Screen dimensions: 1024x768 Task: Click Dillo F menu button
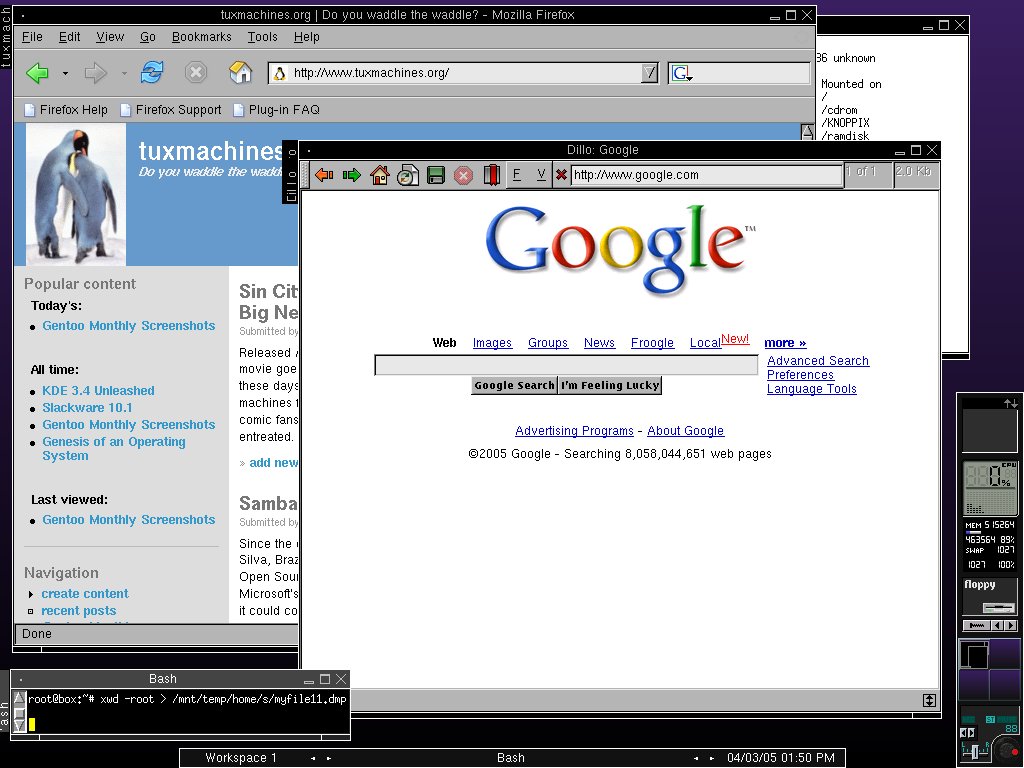point(517,175)
